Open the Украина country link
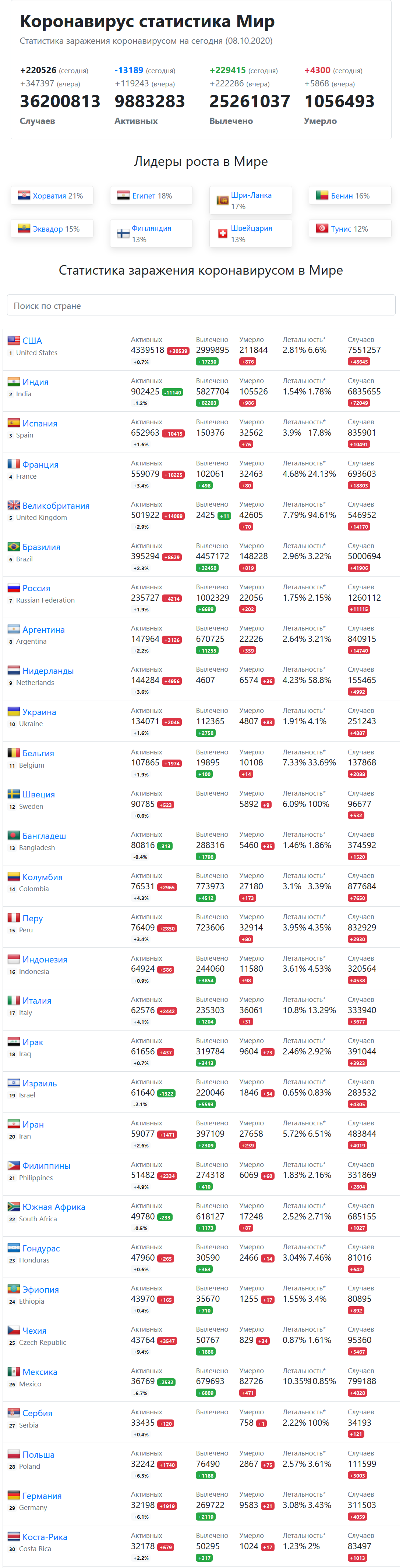 click(x=39, y=712)
